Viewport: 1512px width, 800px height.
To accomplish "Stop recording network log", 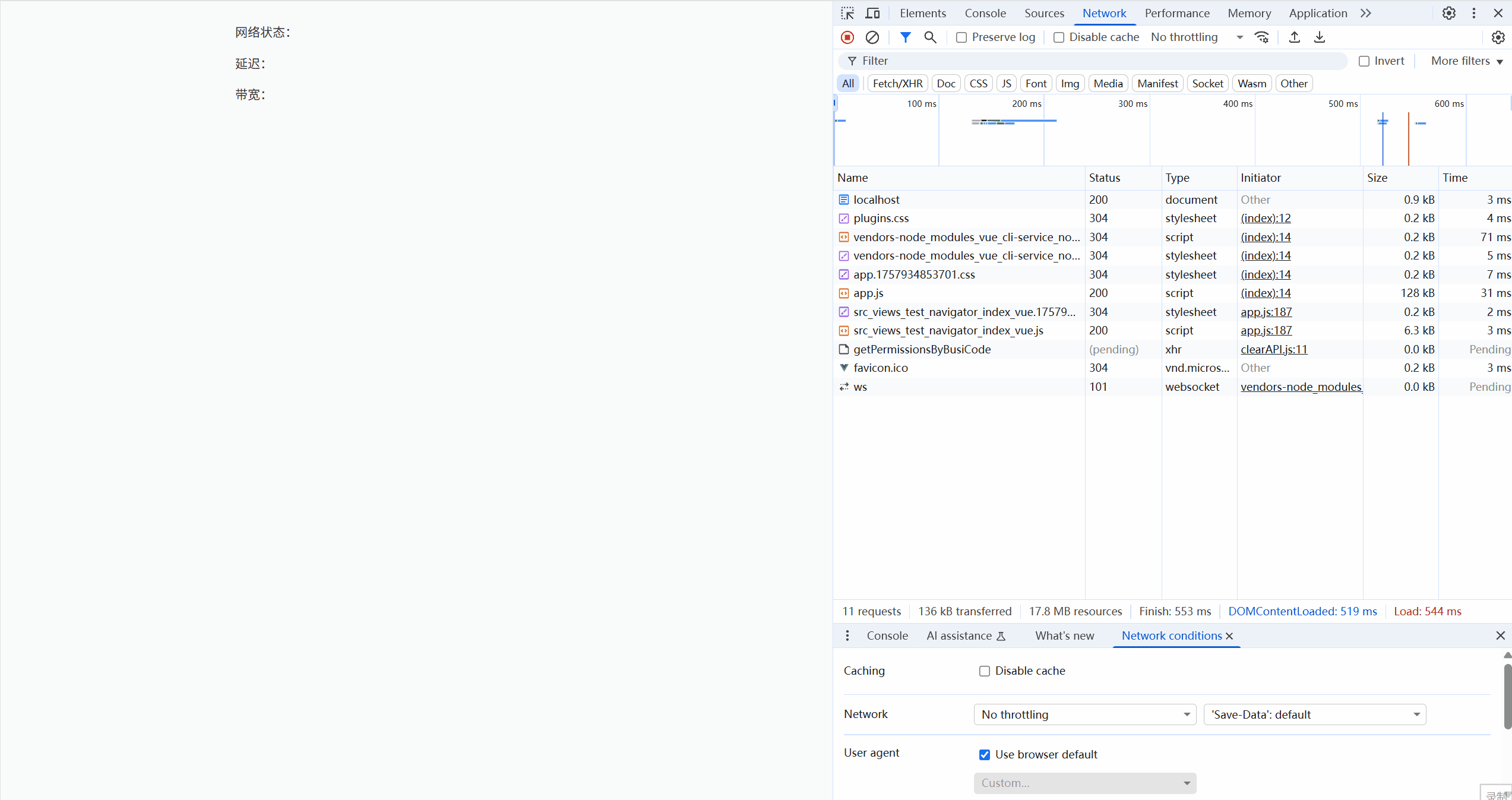I will (x=847, y=37).
